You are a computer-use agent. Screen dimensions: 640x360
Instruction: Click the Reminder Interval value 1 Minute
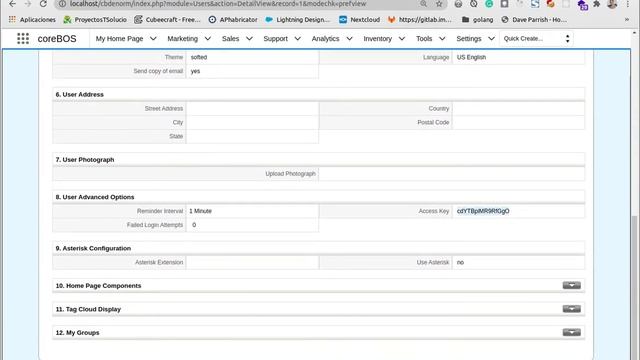coord(200,211)
